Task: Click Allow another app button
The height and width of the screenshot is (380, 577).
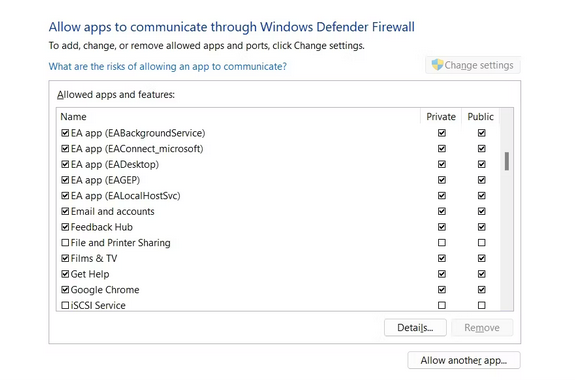Action: [464, 360]
